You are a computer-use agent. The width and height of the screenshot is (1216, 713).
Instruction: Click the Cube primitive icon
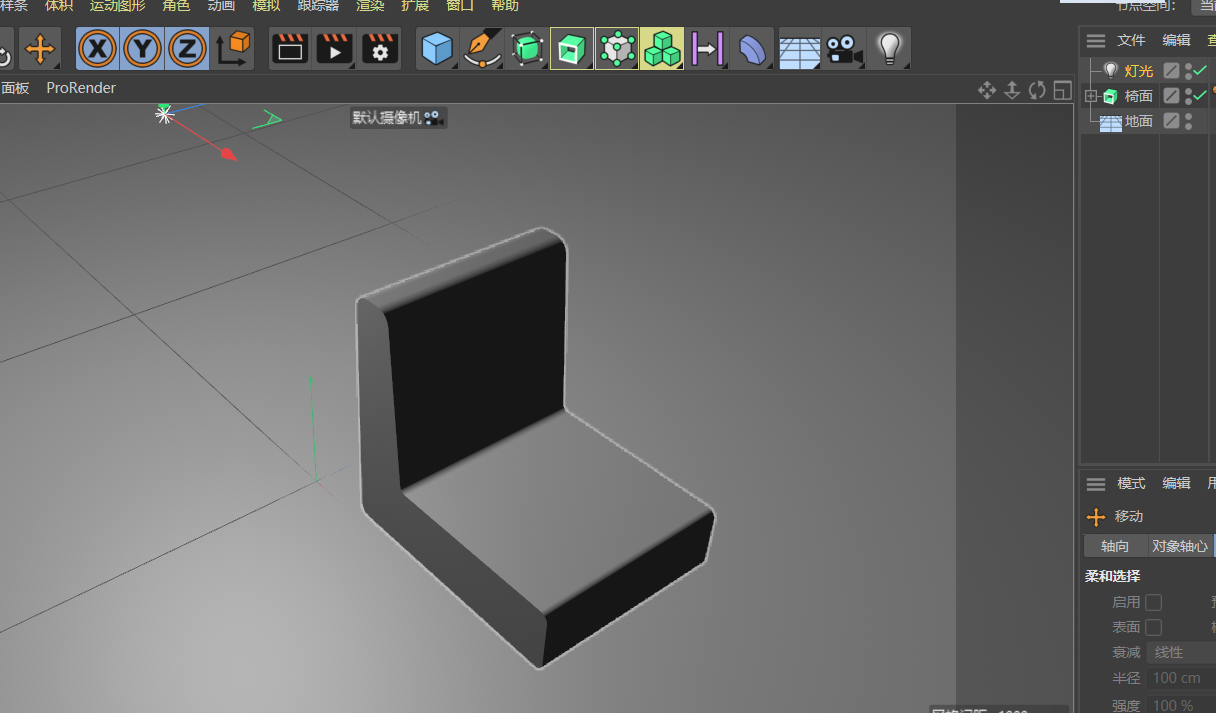[437, 48]
